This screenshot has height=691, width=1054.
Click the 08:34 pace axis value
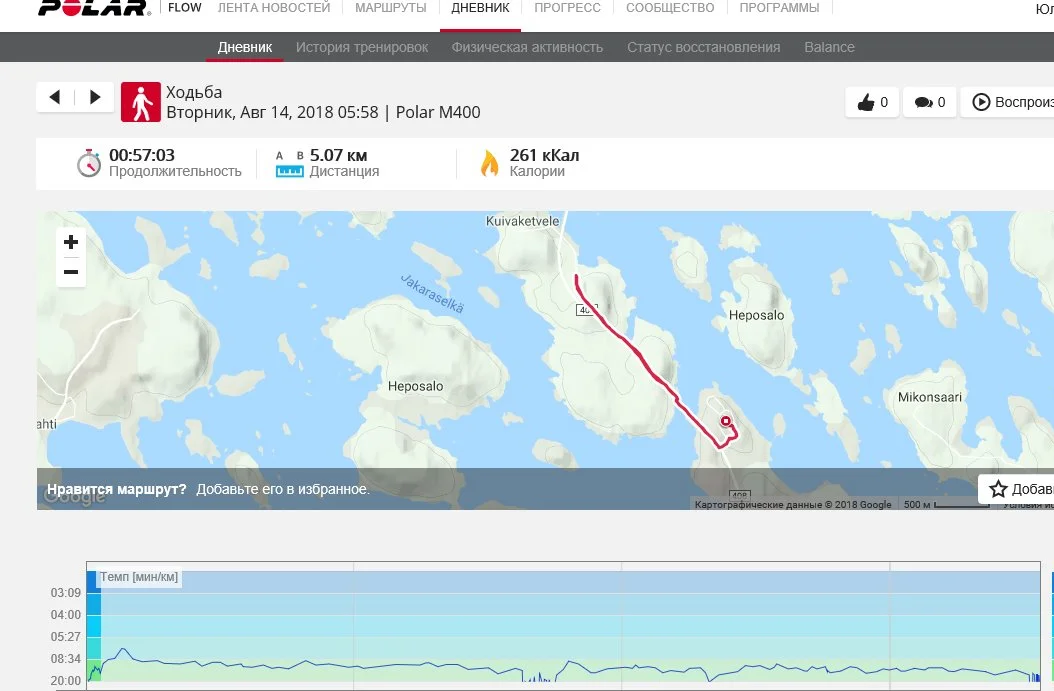65,659
